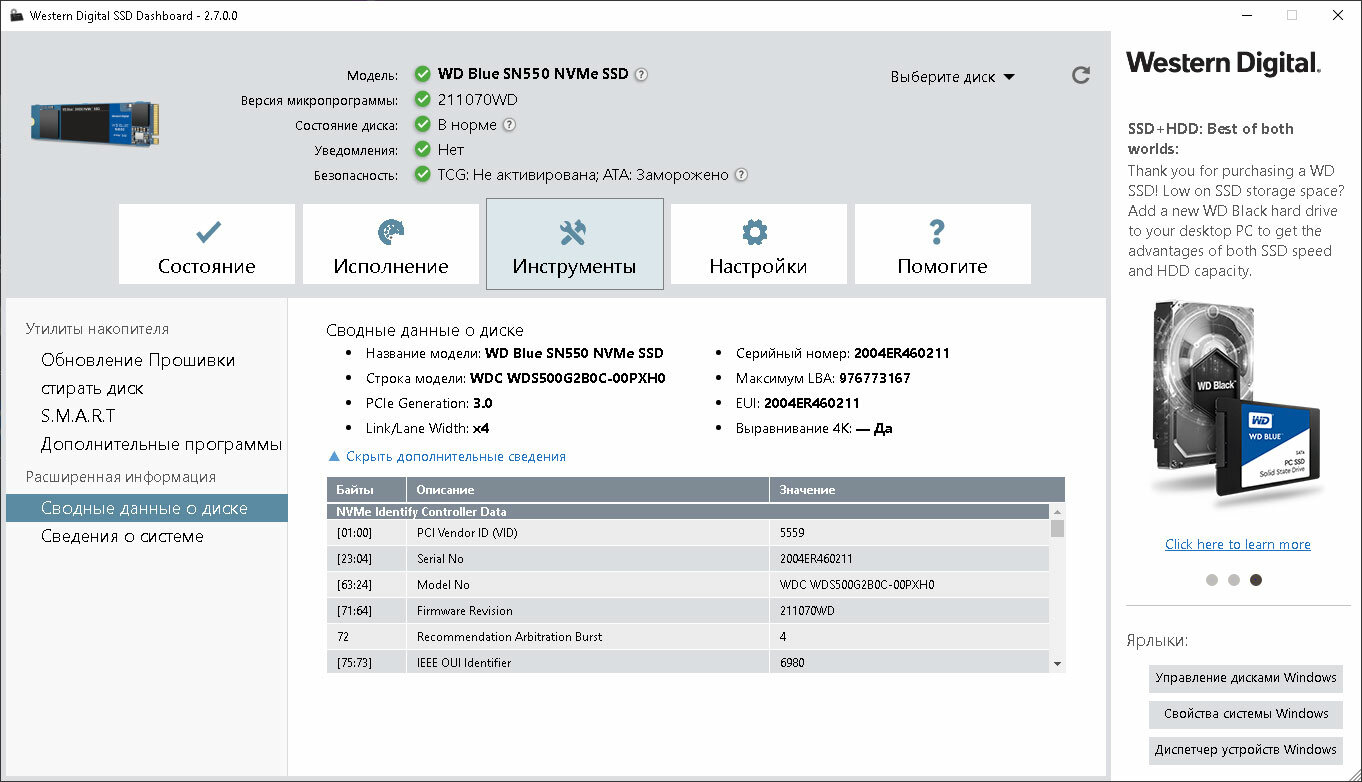Screen dimensions: 1362x782
Task: Click help icon next to model name
Action: [x=641, y=74]
